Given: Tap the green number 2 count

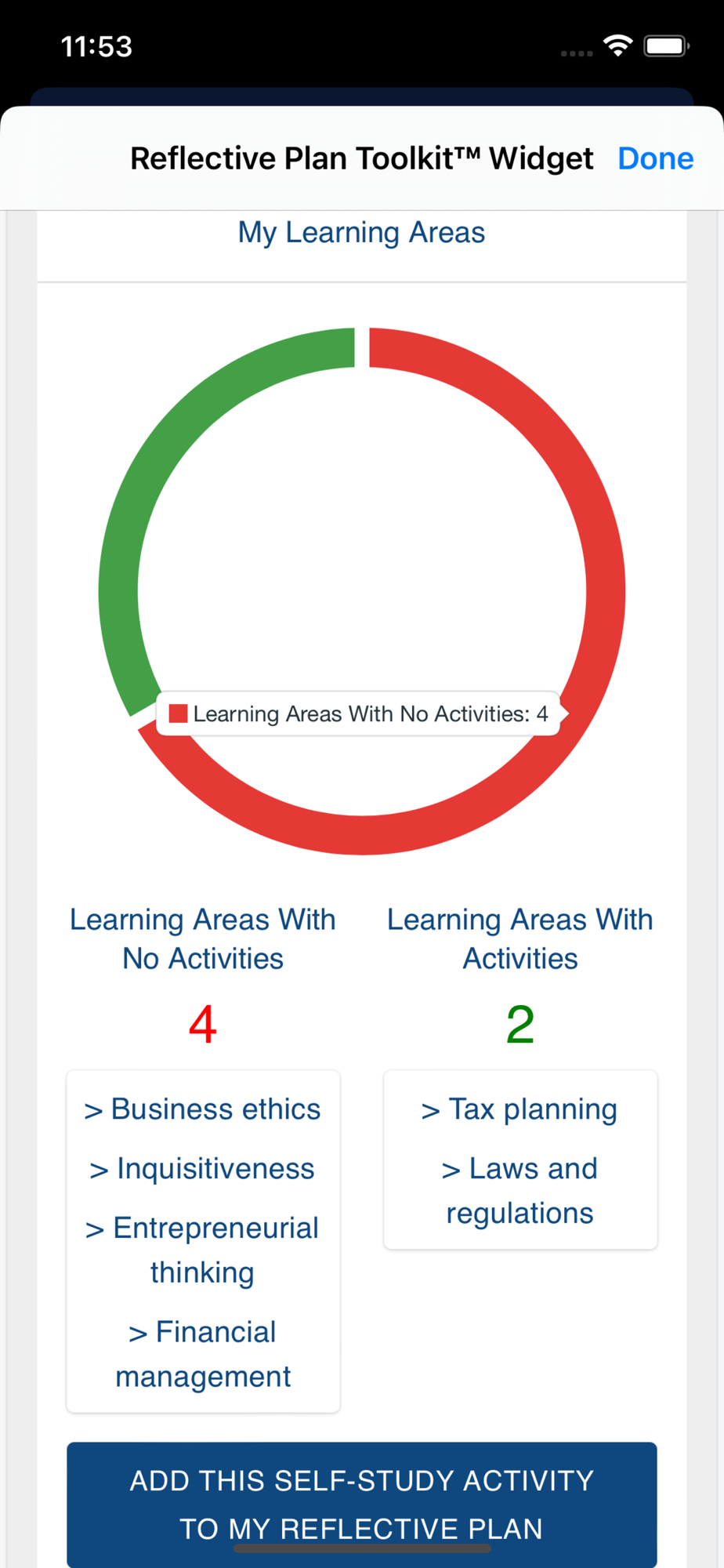Looking at the screenshot, I should click(x=519, y=1024).
